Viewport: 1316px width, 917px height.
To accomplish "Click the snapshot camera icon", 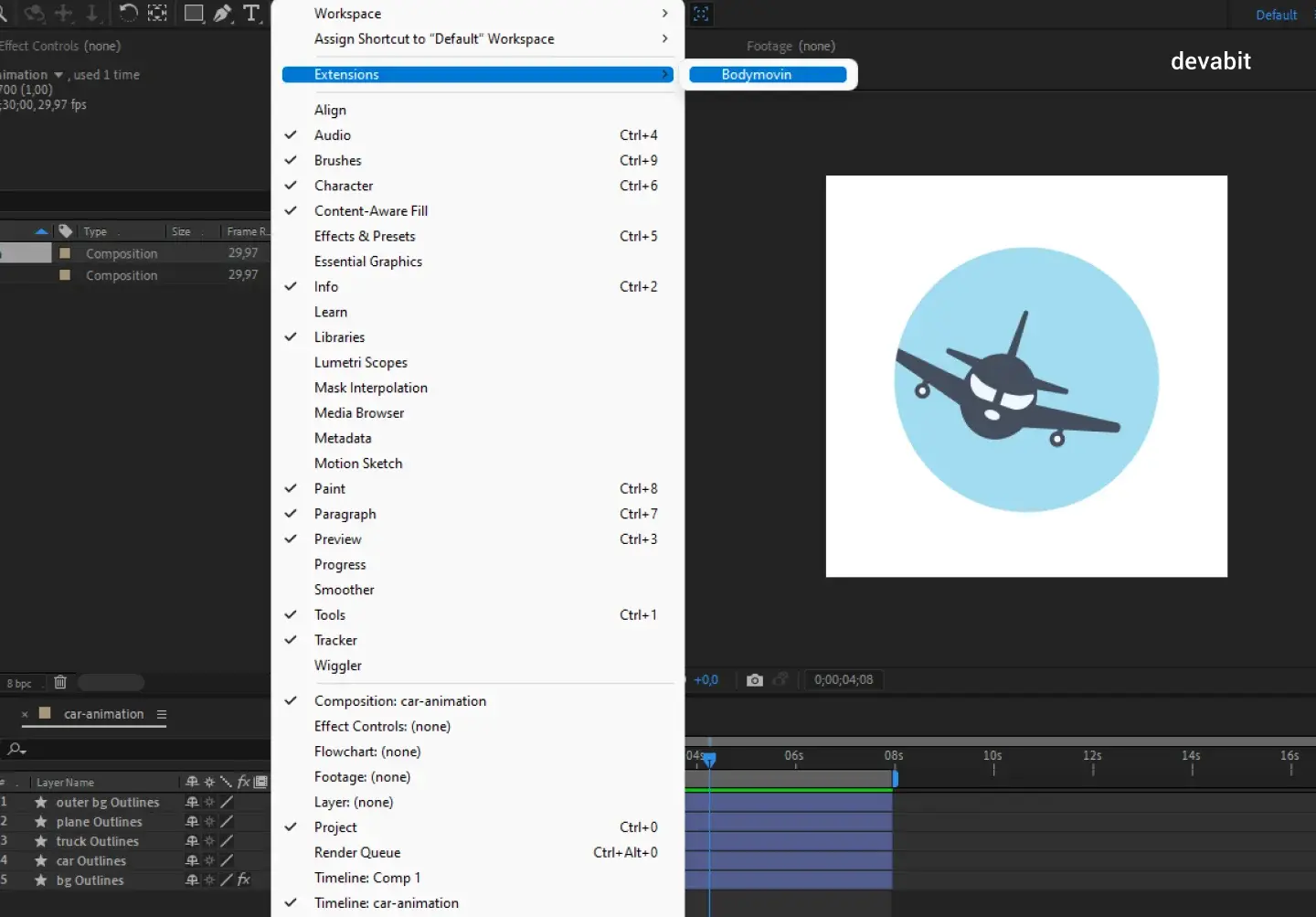I will tap(754, 680).
